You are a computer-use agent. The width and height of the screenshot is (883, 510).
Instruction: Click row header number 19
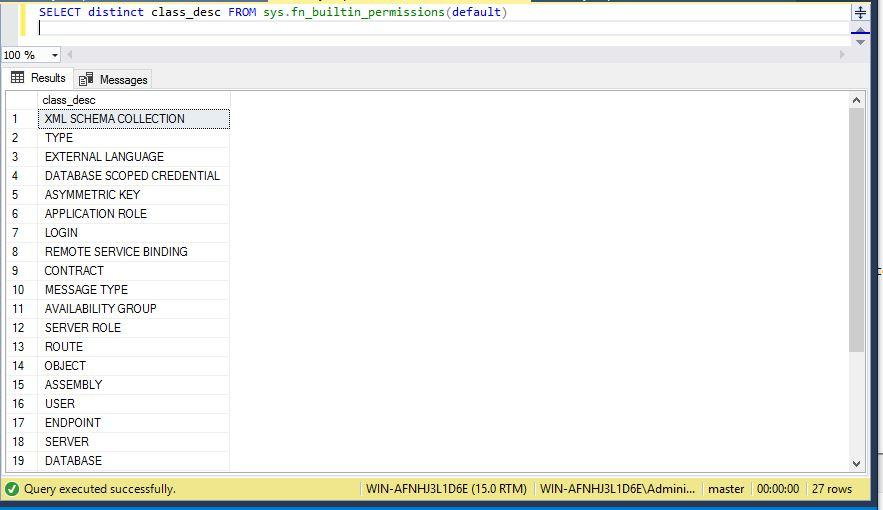coord(21,461)
